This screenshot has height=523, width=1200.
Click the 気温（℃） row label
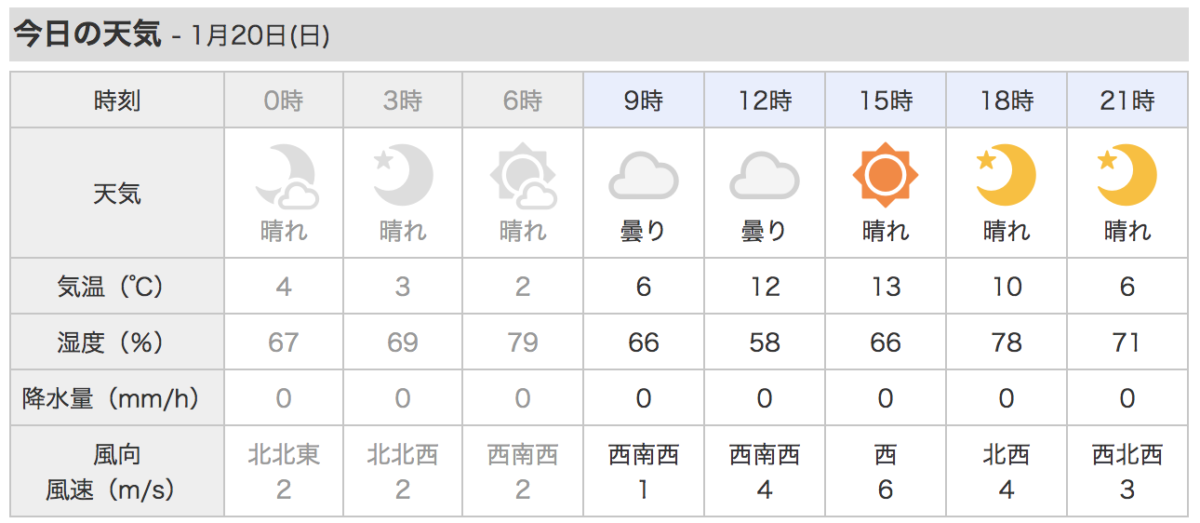click(117, 287)
